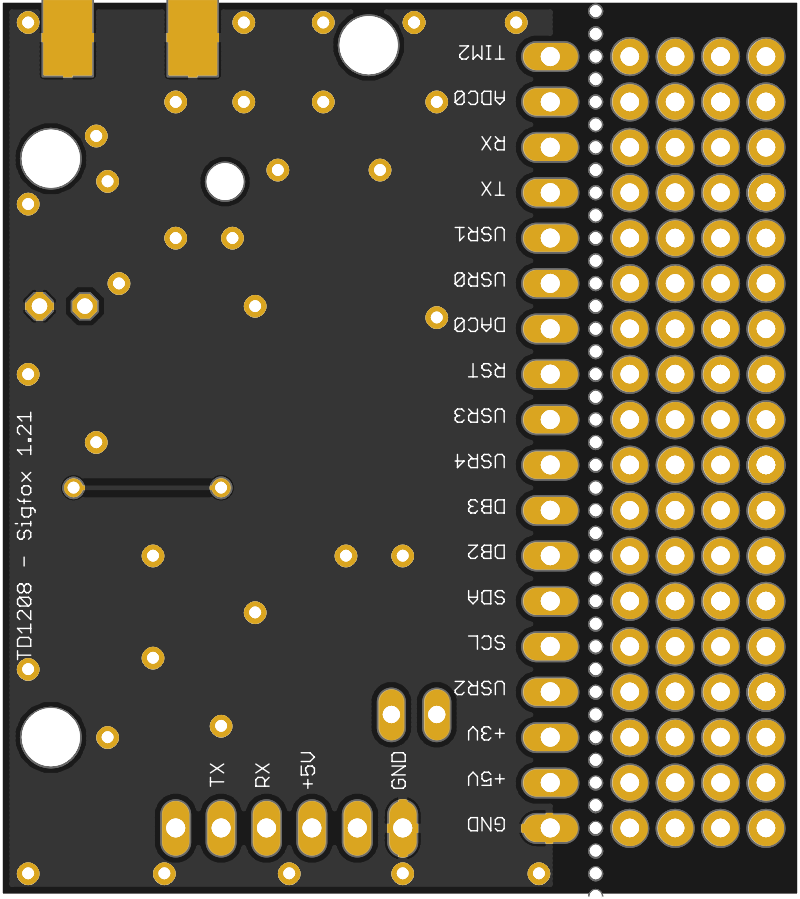The height and width of the screenshot is (899, 800).
Task: Click the header pad beside mirrored +5V label
Action: 549,782
